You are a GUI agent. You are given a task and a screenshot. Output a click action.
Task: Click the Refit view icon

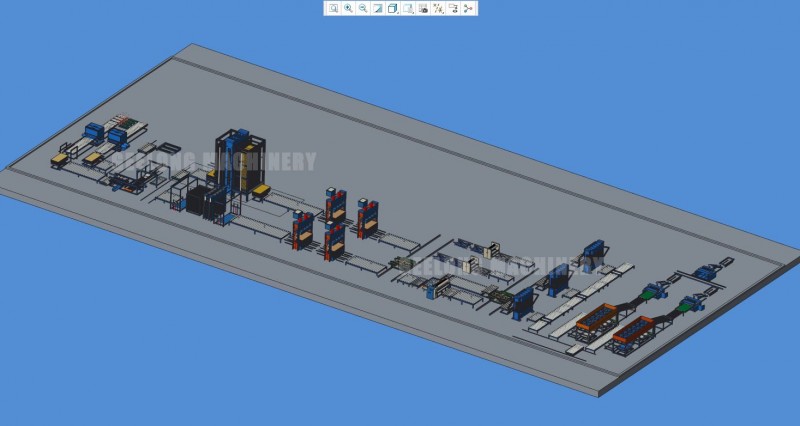click(x=333, y=8)
